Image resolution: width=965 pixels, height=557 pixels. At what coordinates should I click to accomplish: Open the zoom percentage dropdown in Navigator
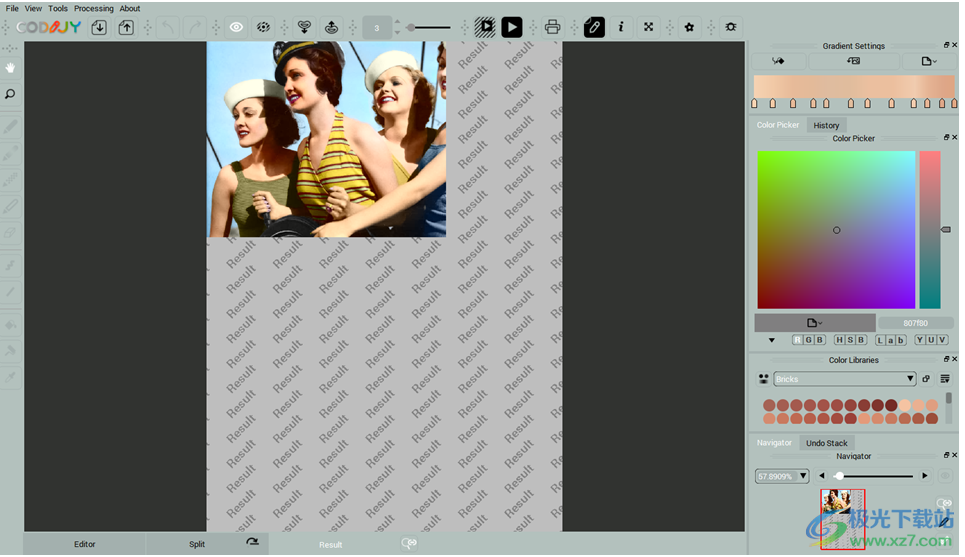pos(782,476)
